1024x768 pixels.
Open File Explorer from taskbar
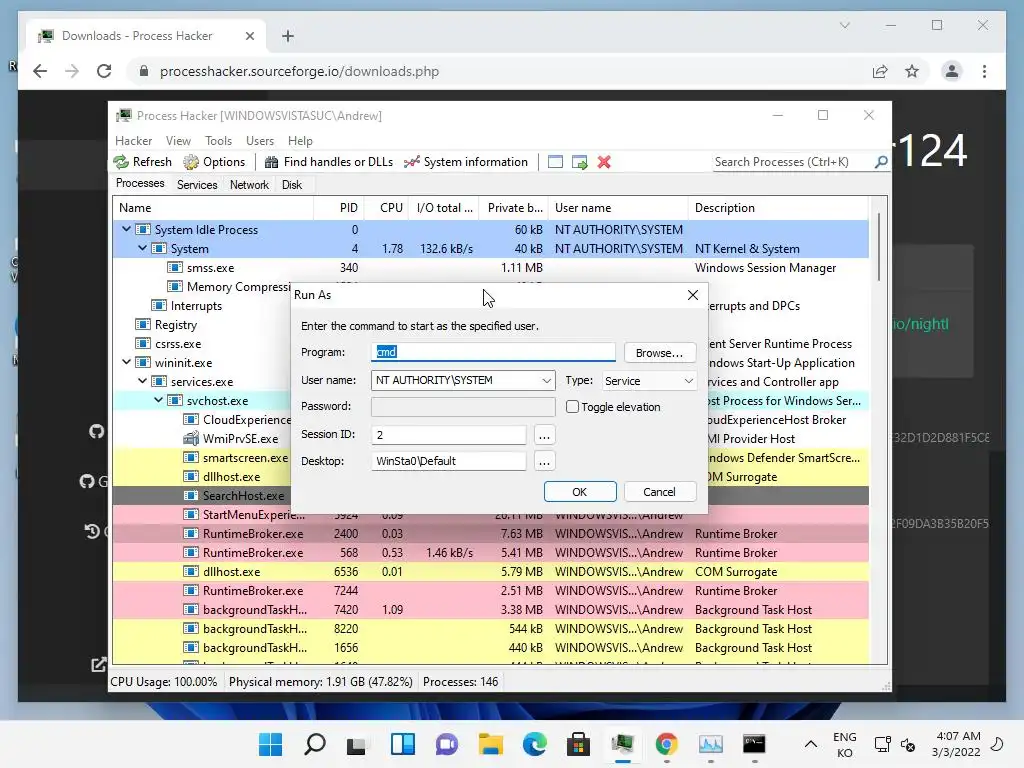[490, 744]
